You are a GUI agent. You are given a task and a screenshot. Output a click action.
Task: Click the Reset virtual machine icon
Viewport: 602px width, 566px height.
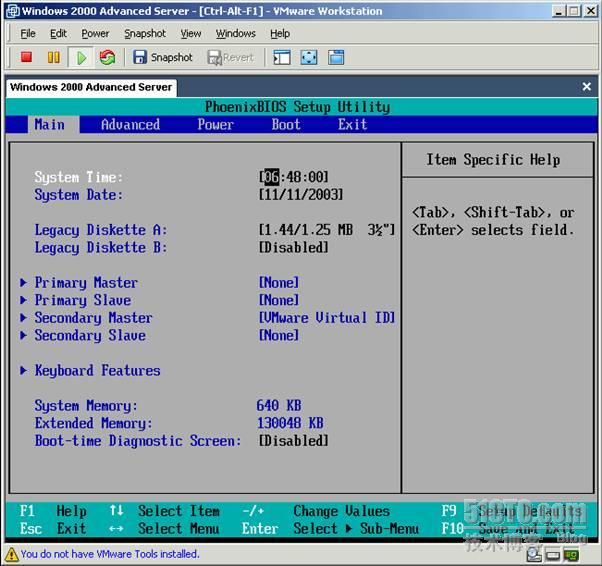[107, 58]
